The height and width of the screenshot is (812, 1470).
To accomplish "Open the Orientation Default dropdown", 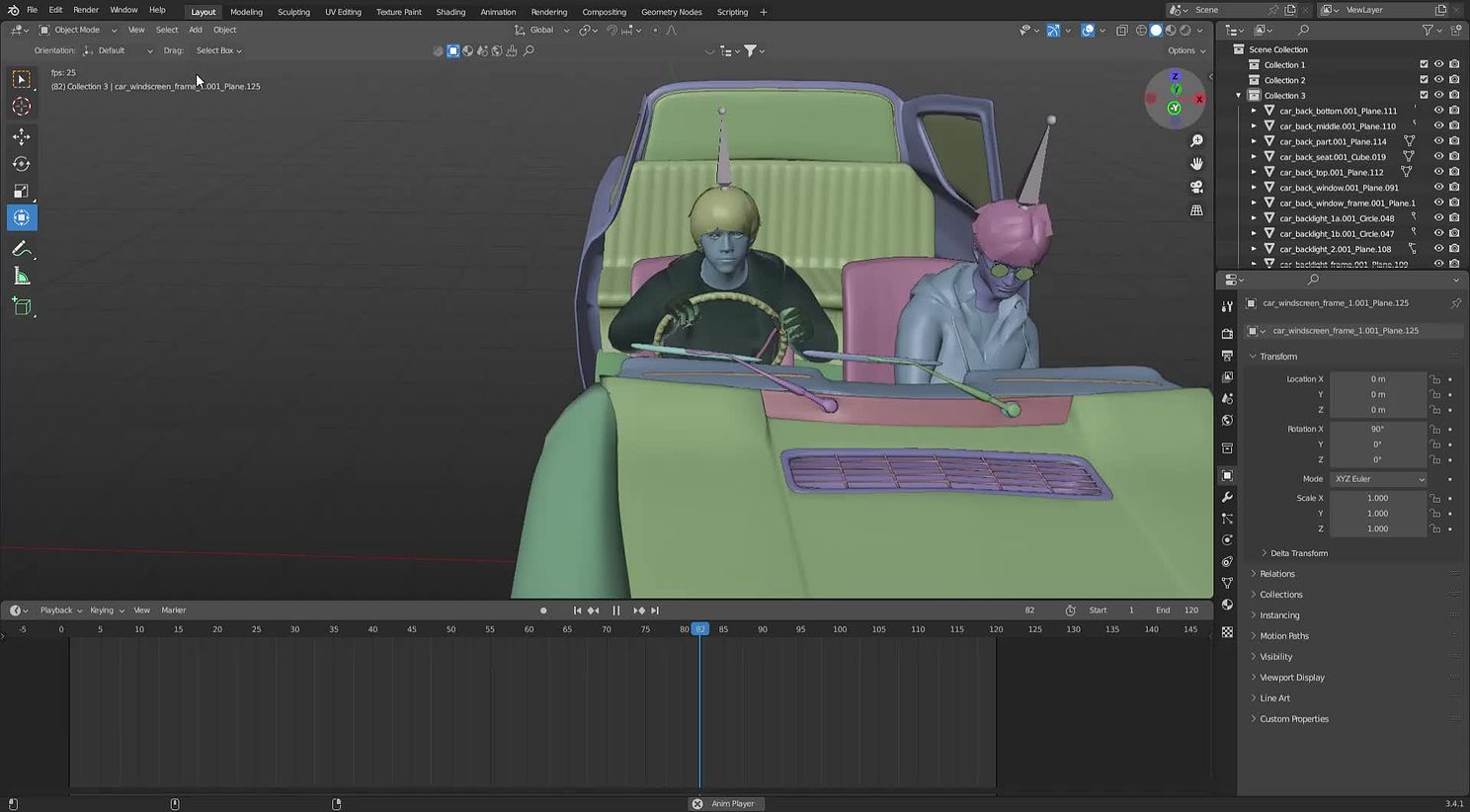I will 119,50.
